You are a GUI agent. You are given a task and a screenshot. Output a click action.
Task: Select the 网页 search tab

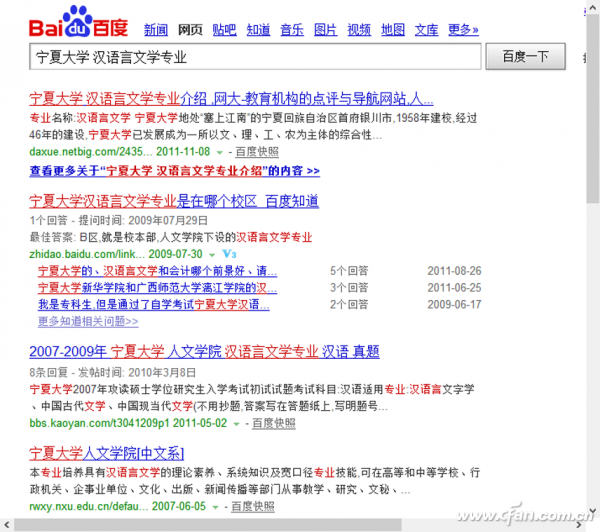tap(190, 29)
